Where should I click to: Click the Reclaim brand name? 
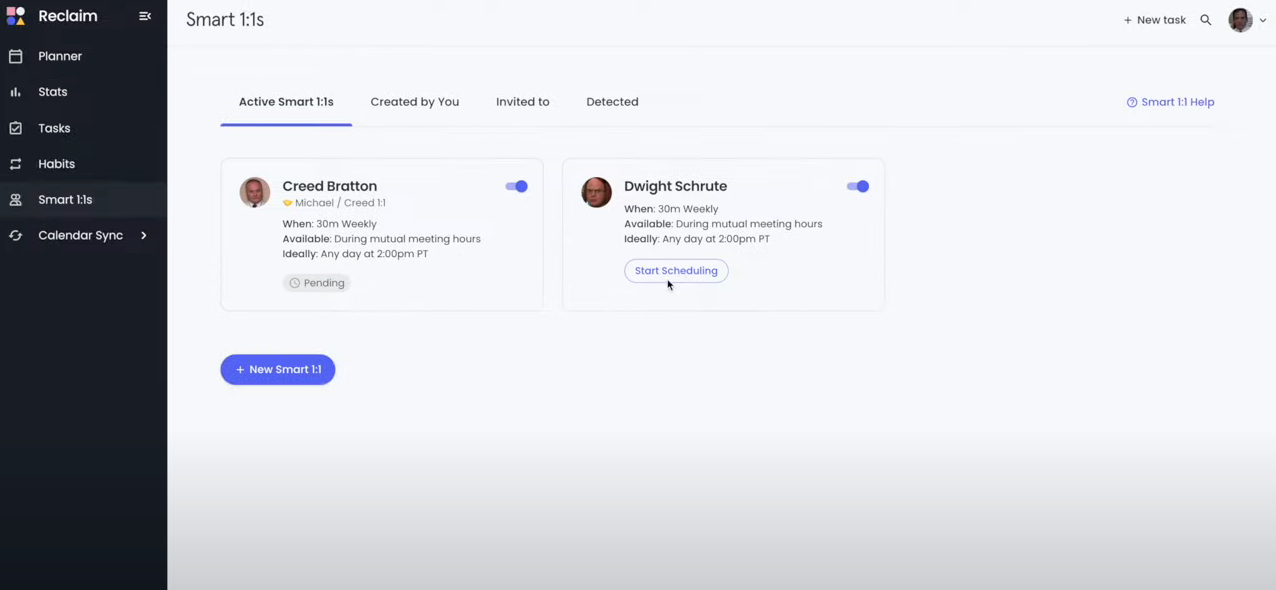pyautogui.click(x=68, y=16)
